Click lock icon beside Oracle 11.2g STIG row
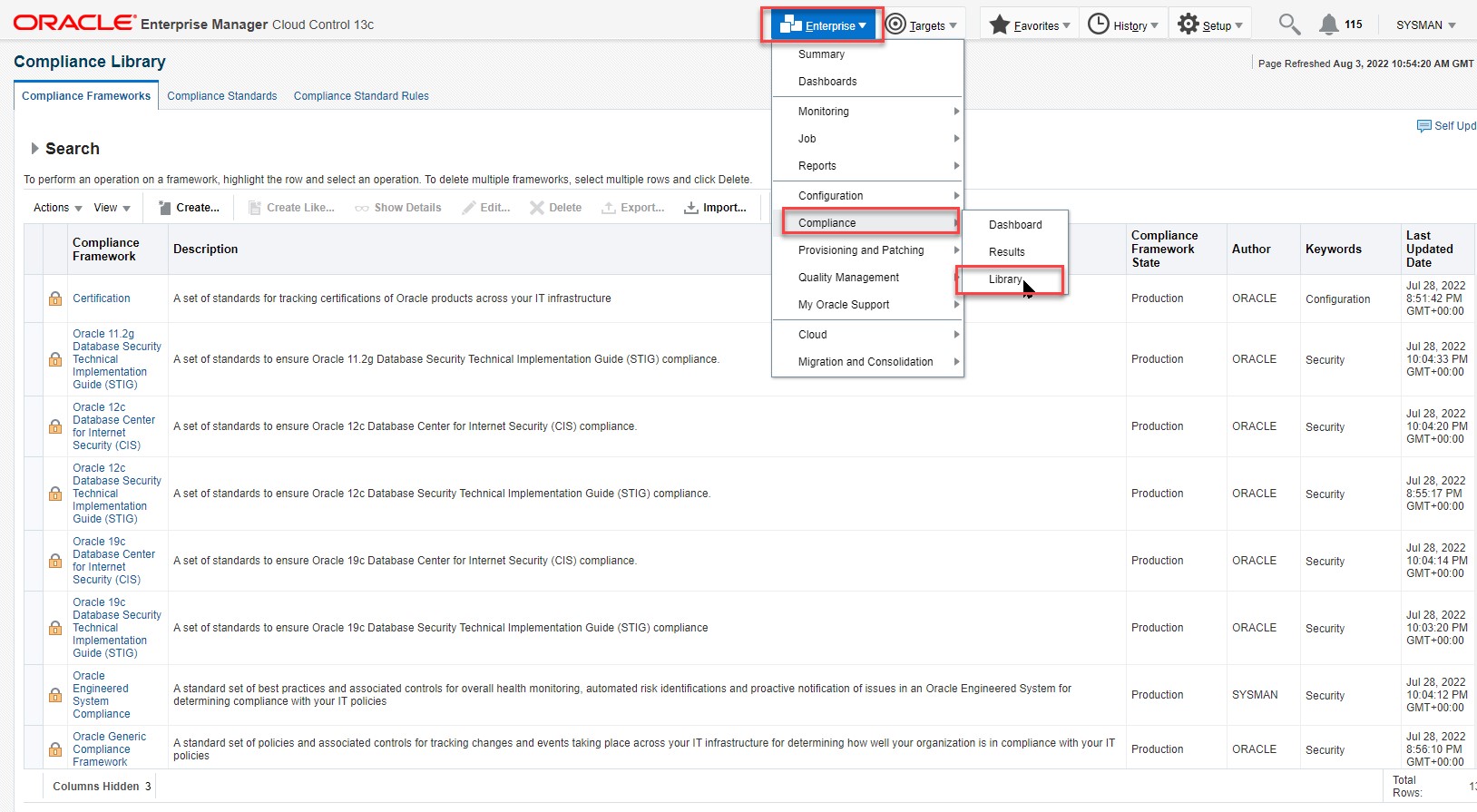The width and height of the screenshot is (1477, 812). click(x=55, y=359)
